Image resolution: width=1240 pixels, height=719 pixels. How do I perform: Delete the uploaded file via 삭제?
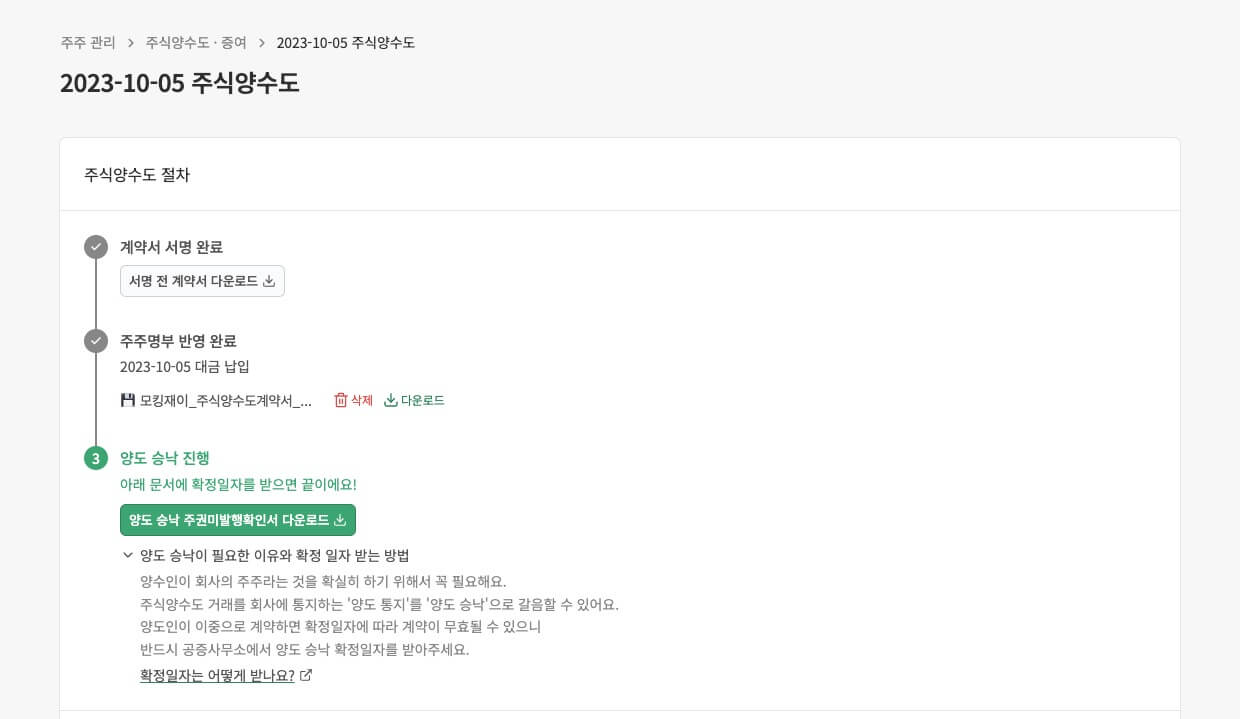(361, 400)
